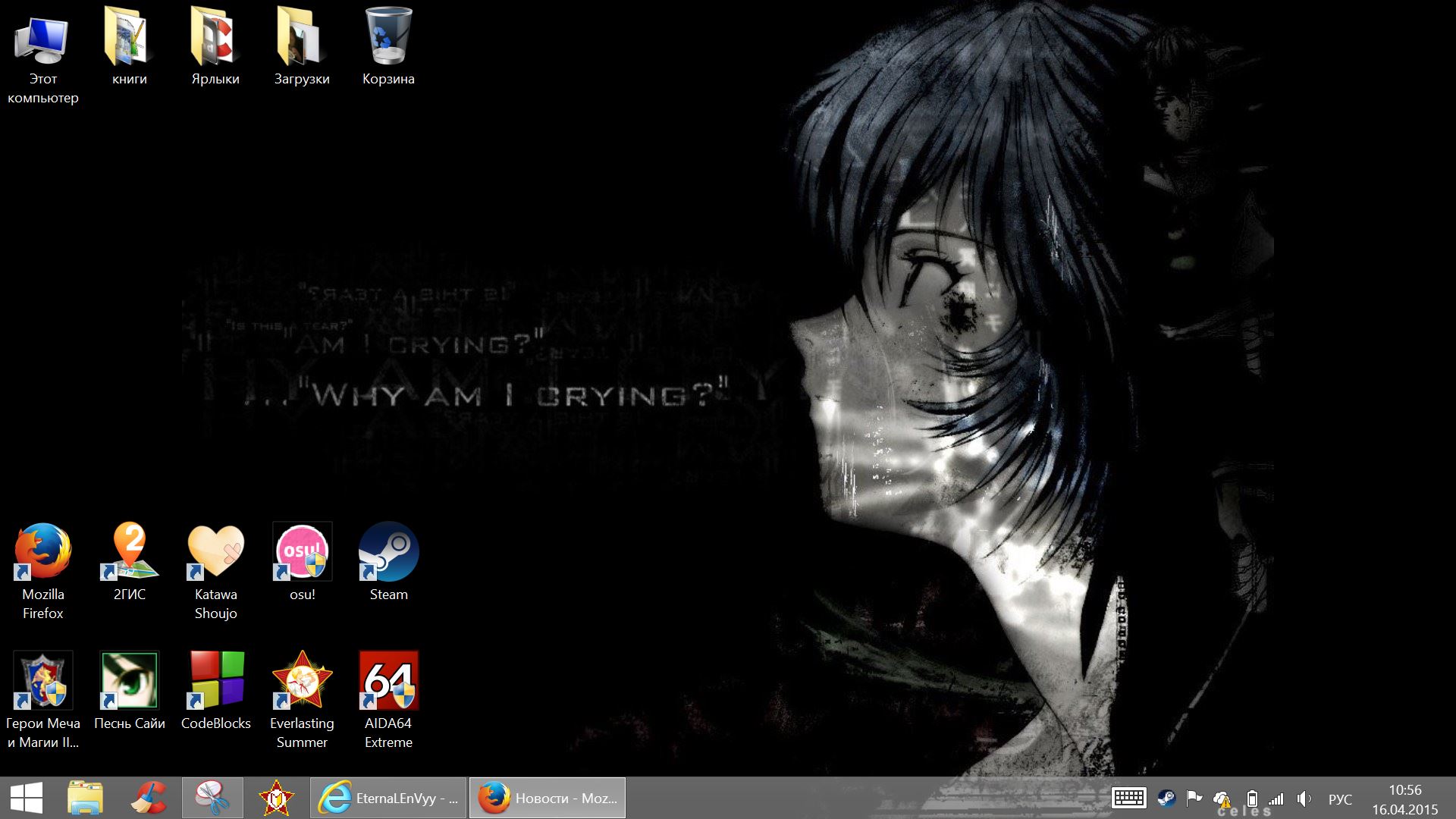Select the 2ГИС map shortcut
Screen dimensions: 1456x819
pos(129,552)
